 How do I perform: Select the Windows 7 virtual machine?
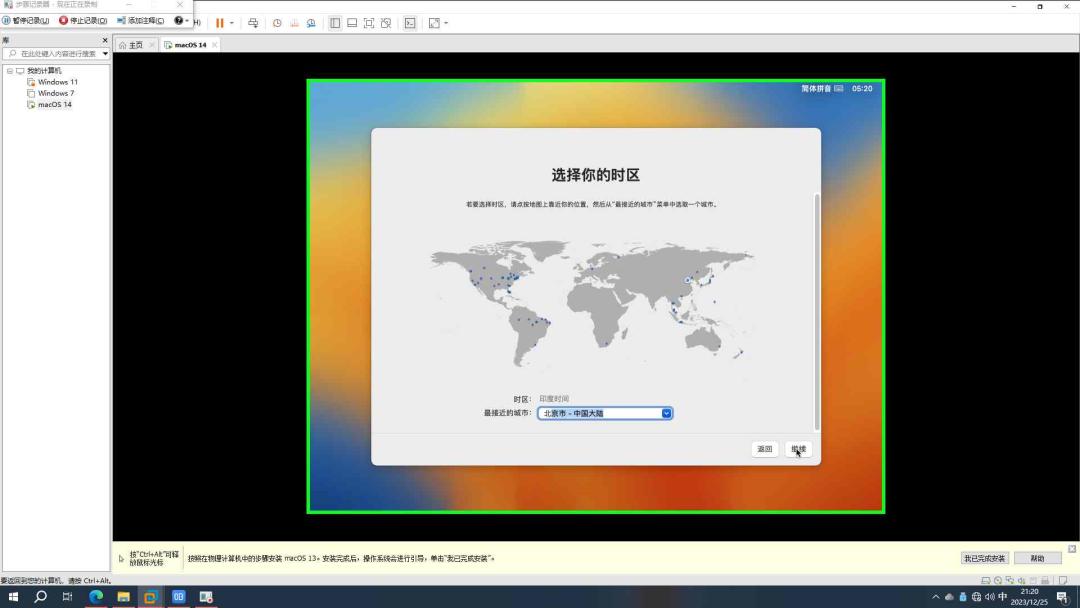56,93
